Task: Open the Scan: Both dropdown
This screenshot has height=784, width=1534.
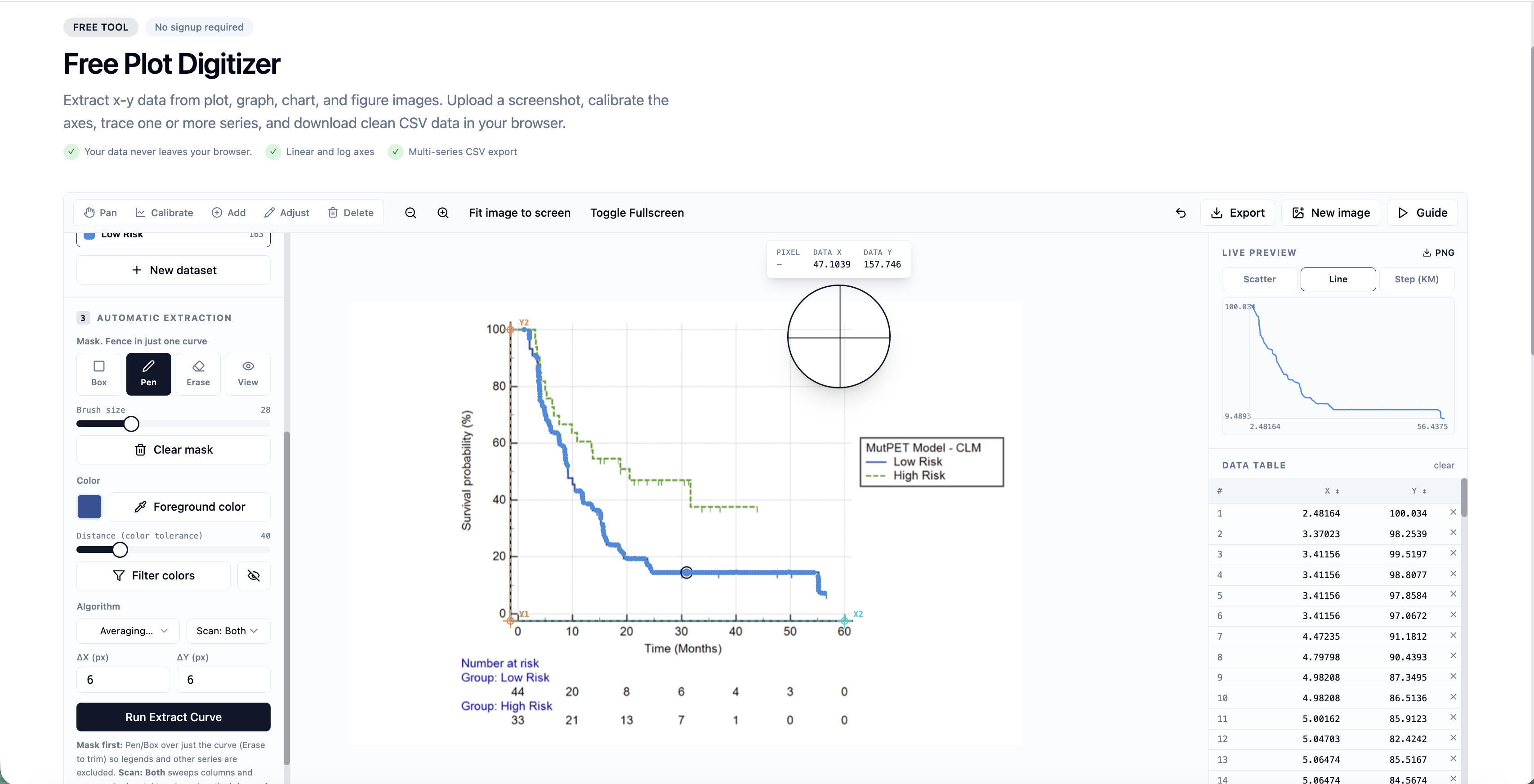Action: click(228, 631)
